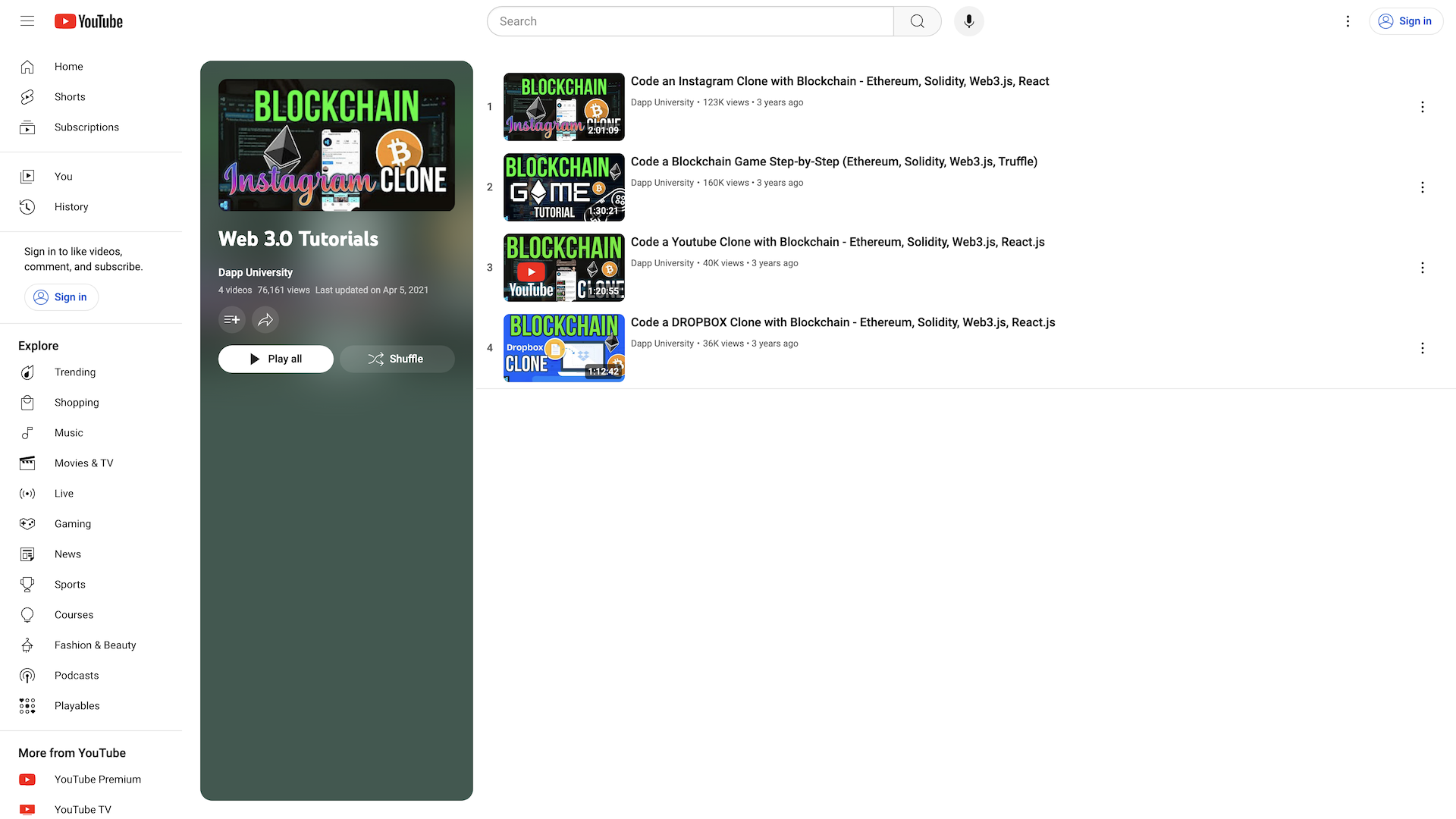Click the search magnifier button
The height and width of the screenshot is (819, 1456).
click(x=918, y=21)
